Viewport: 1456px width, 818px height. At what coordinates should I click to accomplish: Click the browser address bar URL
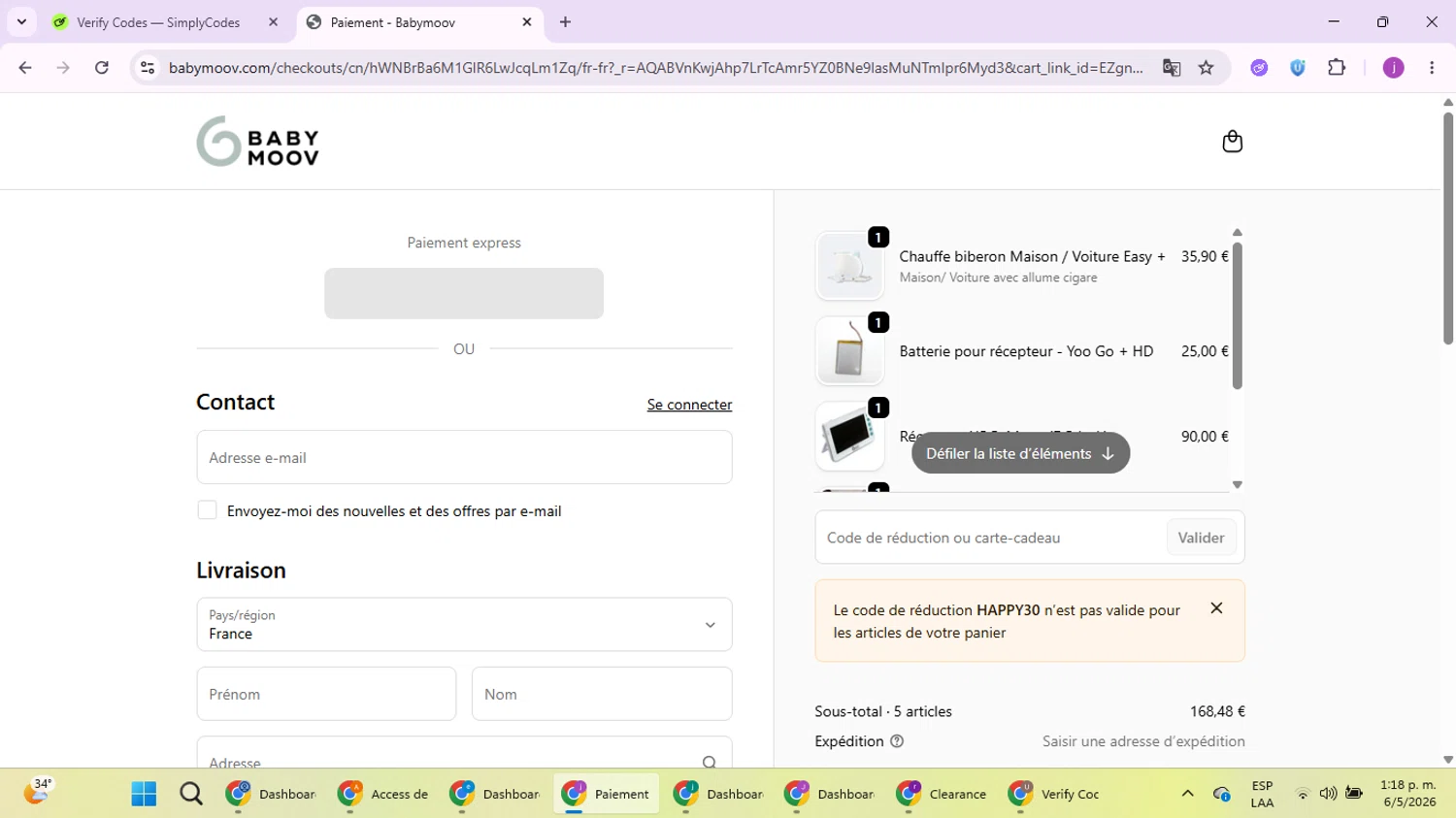pyautogui.click(x=656, y=68)
